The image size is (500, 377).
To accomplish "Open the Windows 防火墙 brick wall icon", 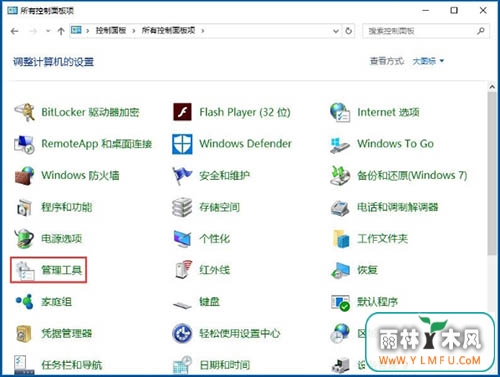I will click(x=24, y=175).
